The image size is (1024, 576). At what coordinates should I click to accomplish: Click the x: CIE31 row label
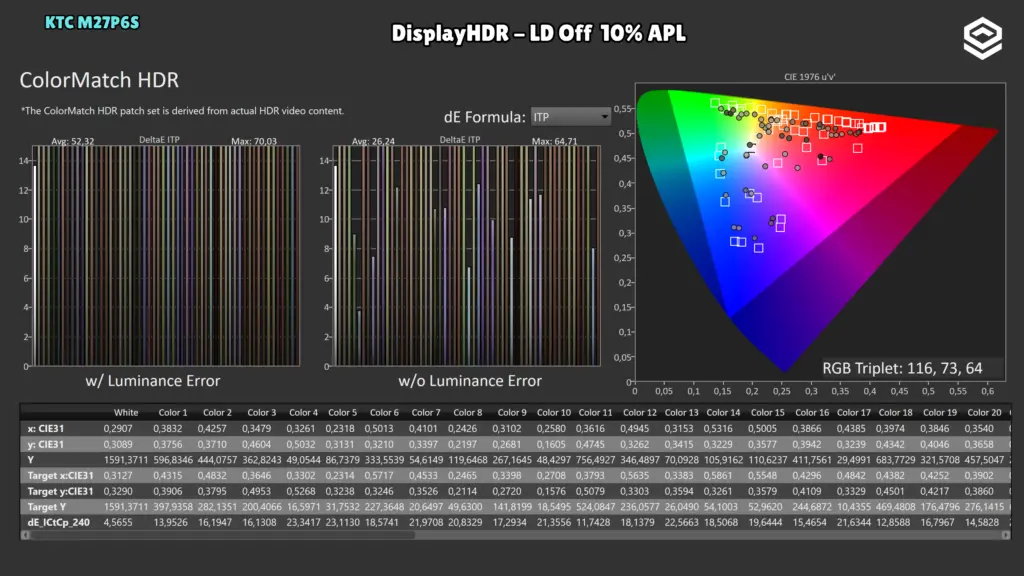point(46,429)
